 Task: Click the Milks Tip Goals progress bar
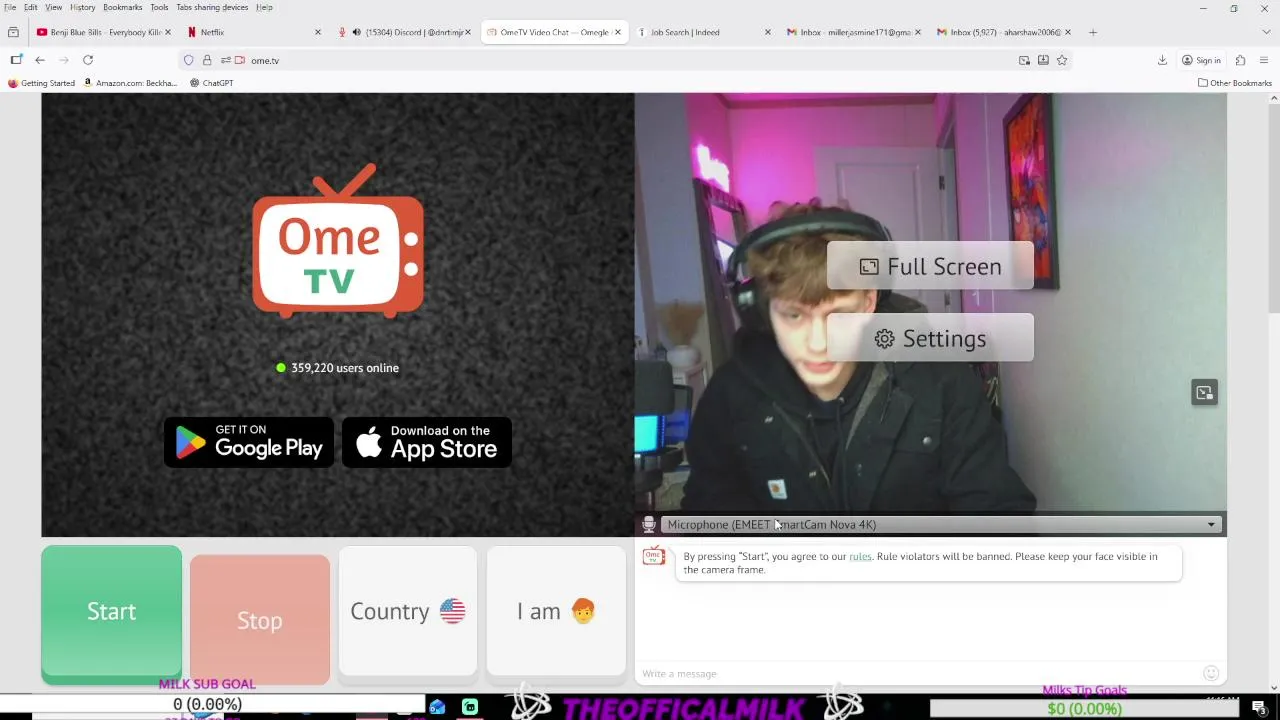(x=1084, y=709)
